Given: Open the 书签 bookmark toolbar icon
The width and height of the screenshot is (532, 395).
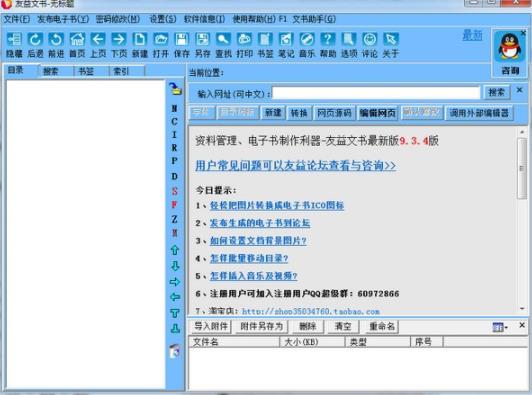Looking at the screenshot, I should coord(265,40).
